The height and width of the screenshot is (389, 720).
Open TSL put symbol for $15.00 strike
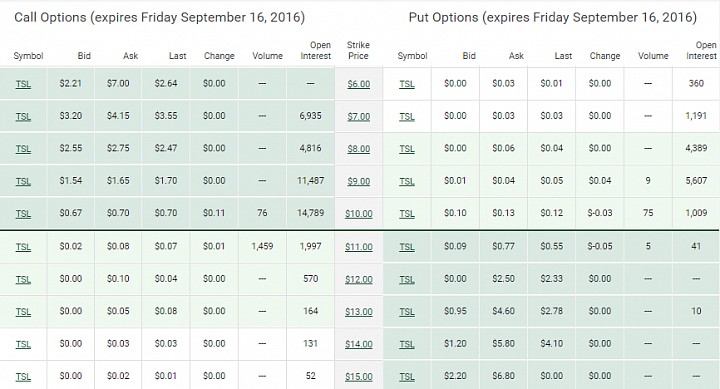tap(407, 377)
